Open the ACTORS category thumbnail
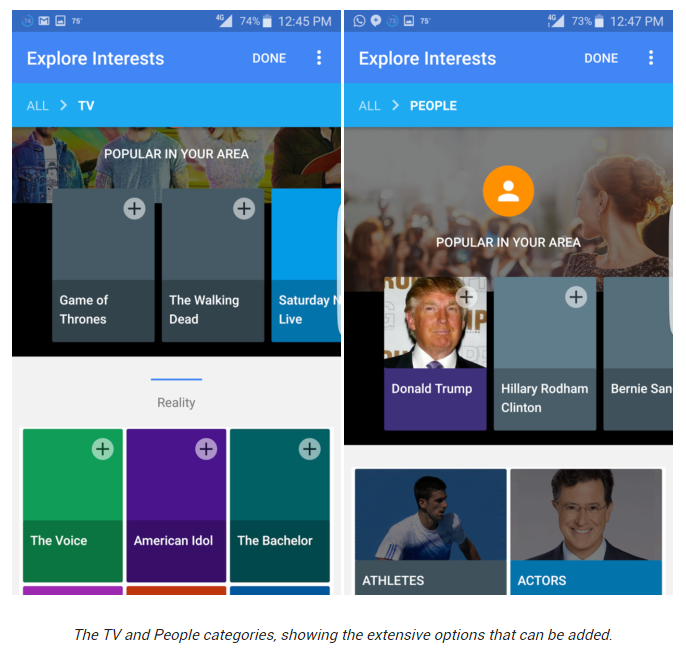 (586, 532)
